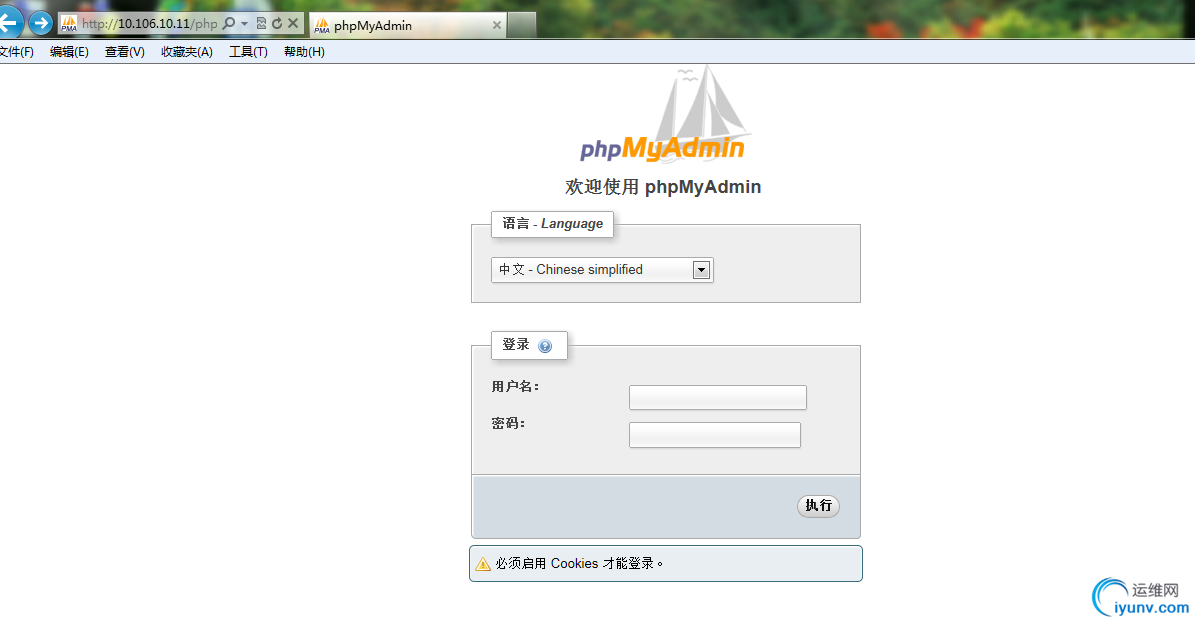Click the browser forward arrow button
Image resolution: width=1195 pixels, height=624 pixels.
[x=40, y=24]
